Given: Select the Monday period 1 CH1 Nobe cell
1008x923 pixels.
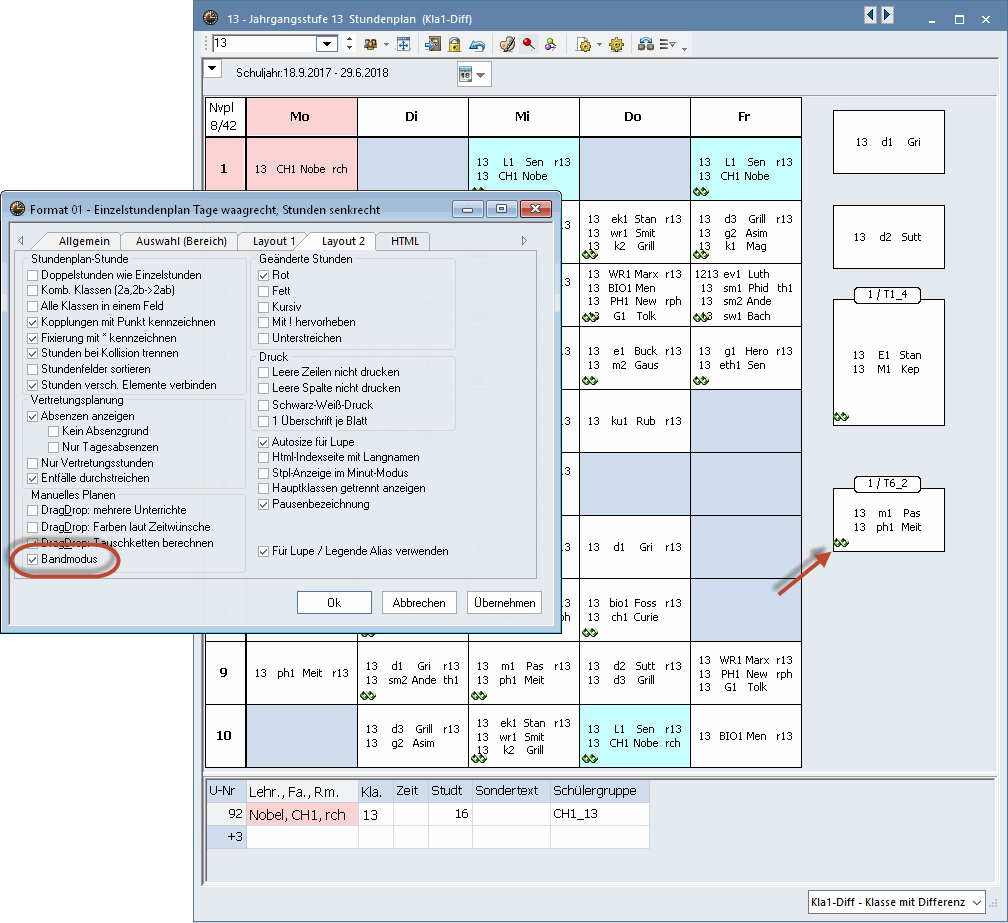Looking at the screenshot, I should (x=301, y=169).
